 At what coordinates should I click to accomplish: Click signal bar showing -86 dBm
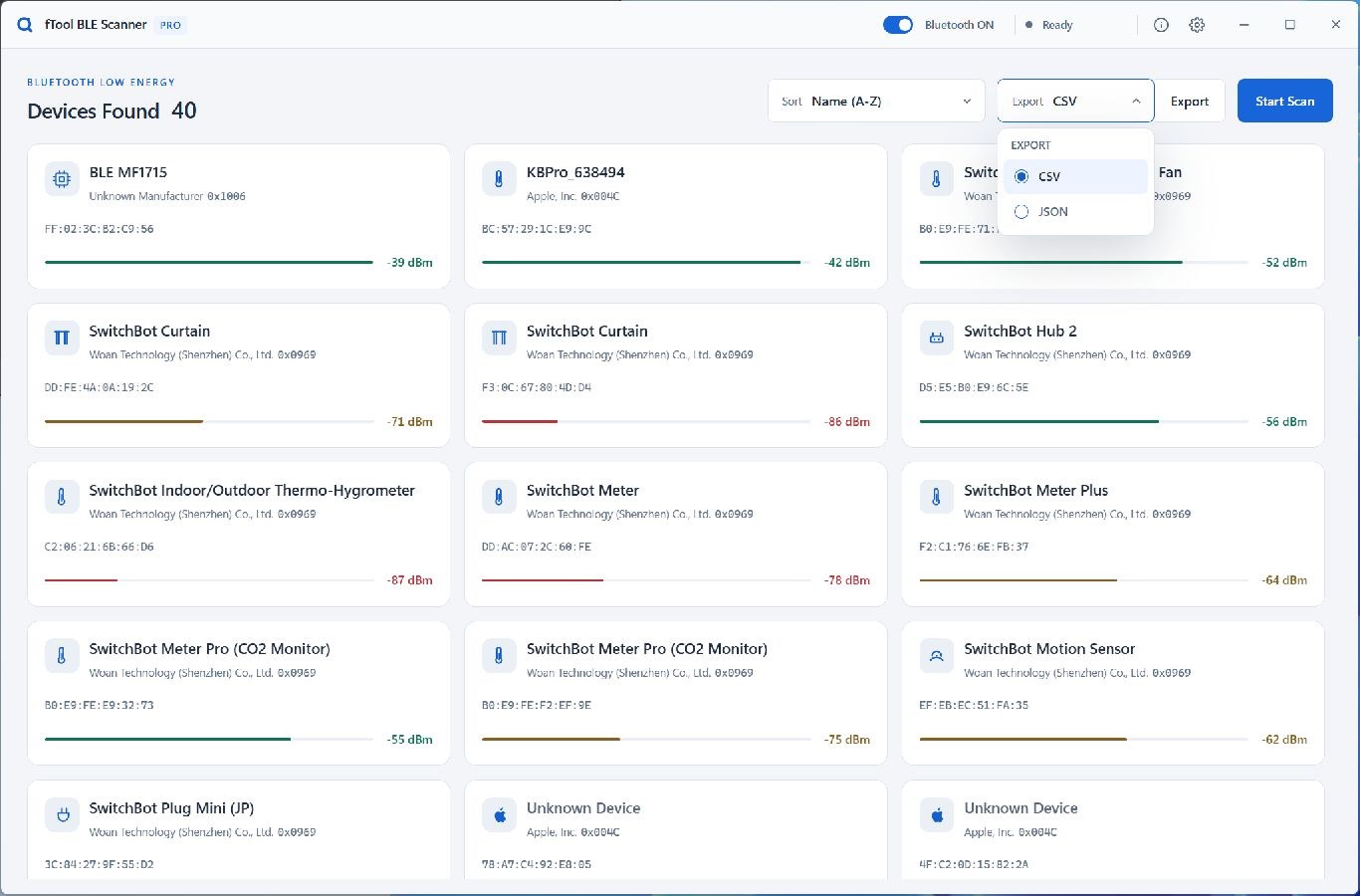coord(646,421)
